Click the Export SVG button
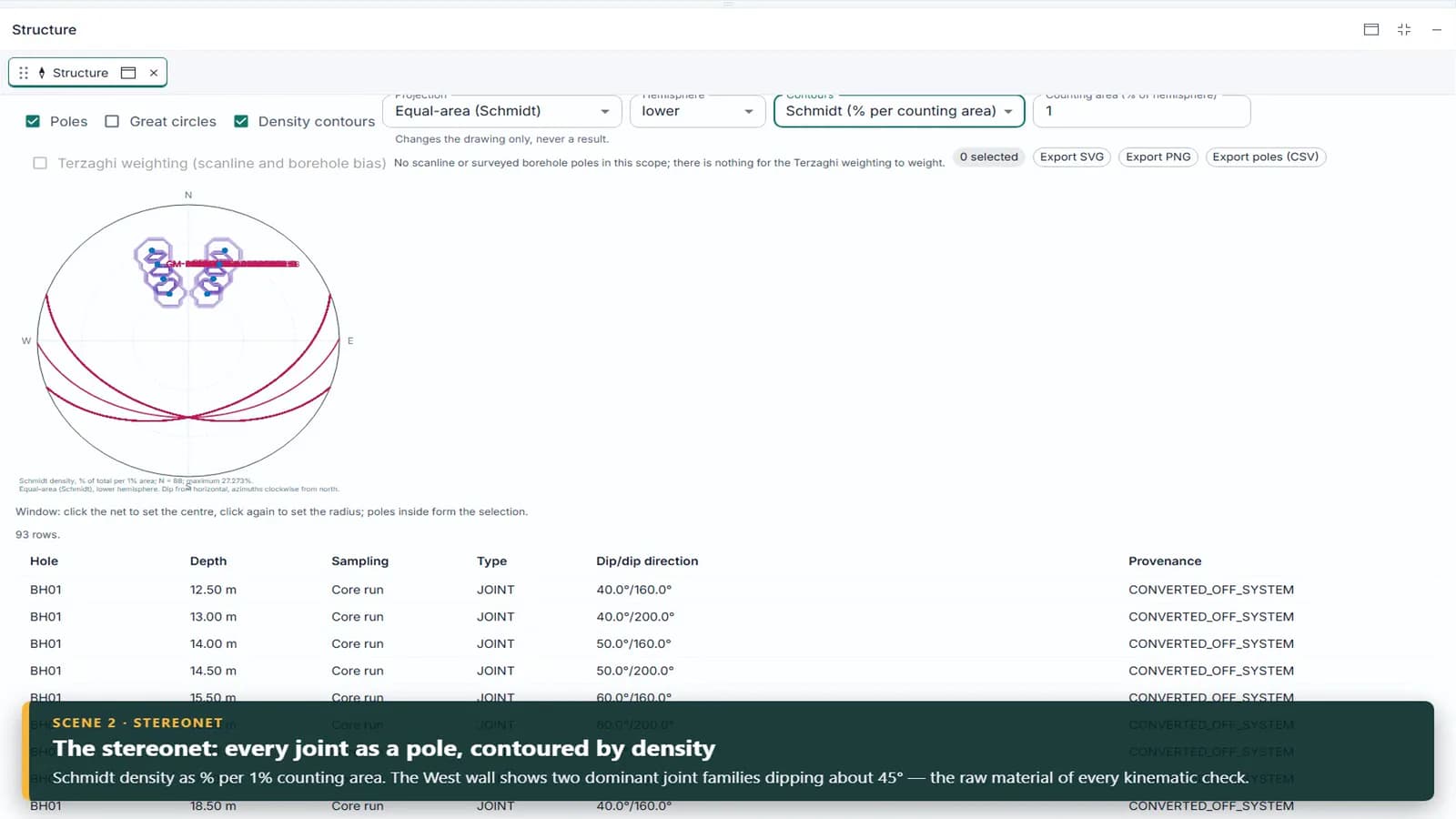The image size is (1456, 819). pos(1072,157)
